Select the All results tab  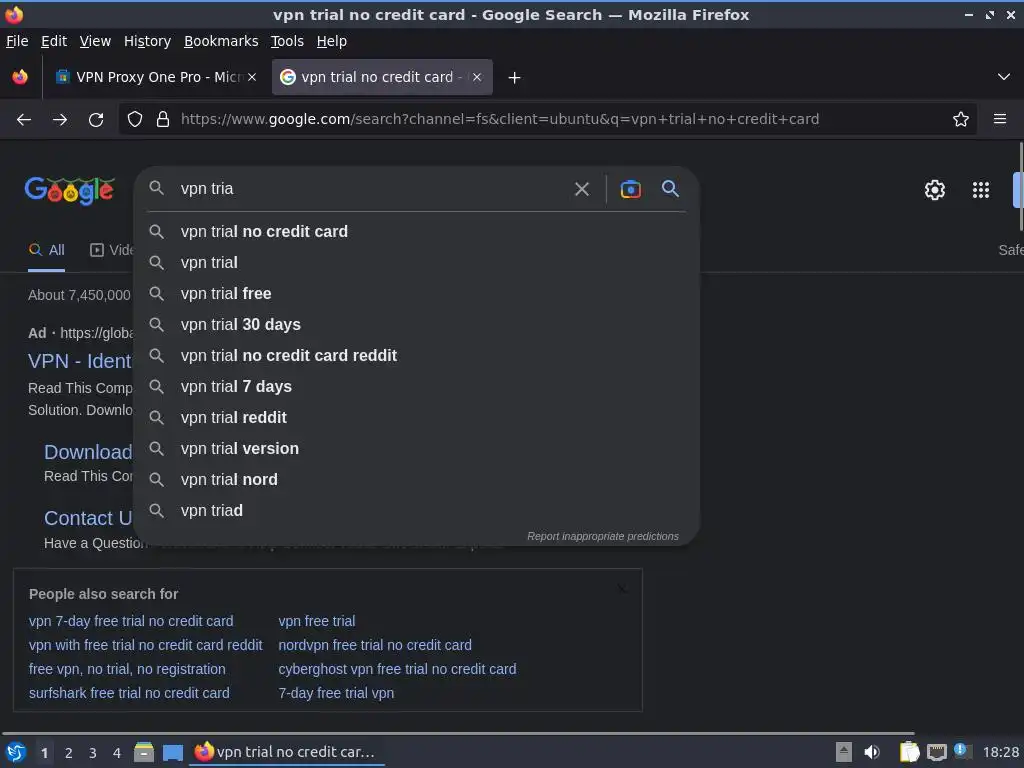[46, 250]
